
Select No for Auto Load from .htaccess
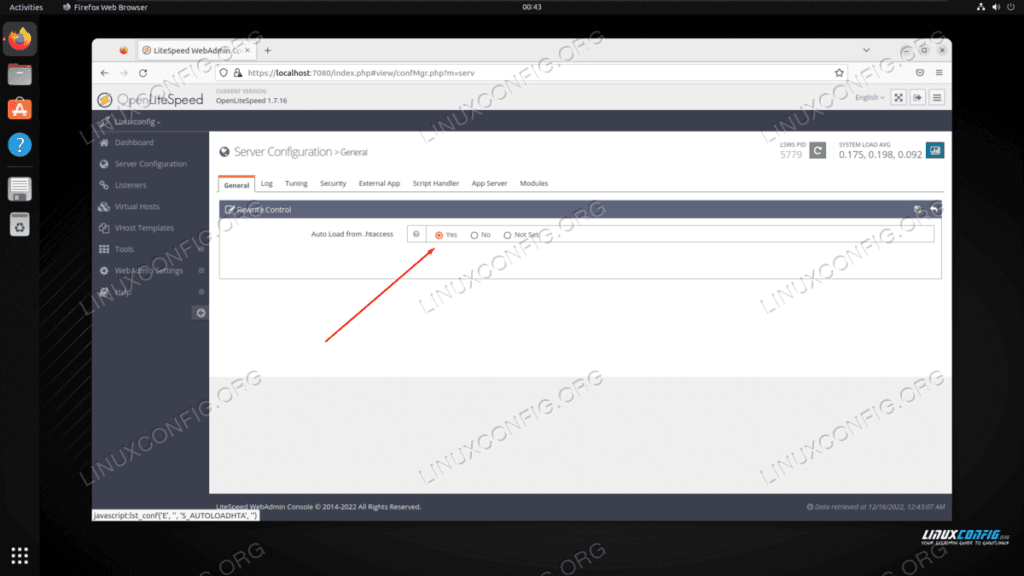[474, 235]
